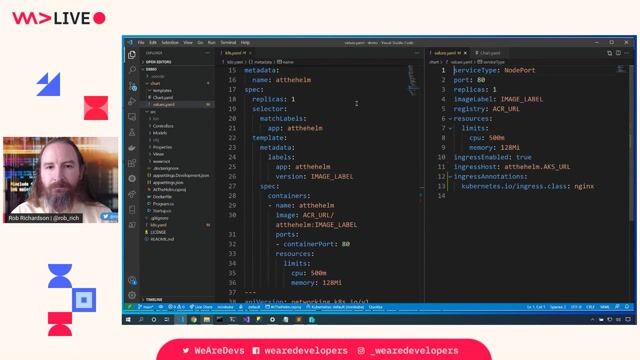Click YAML language mode in status bar

tap(605, 307)
